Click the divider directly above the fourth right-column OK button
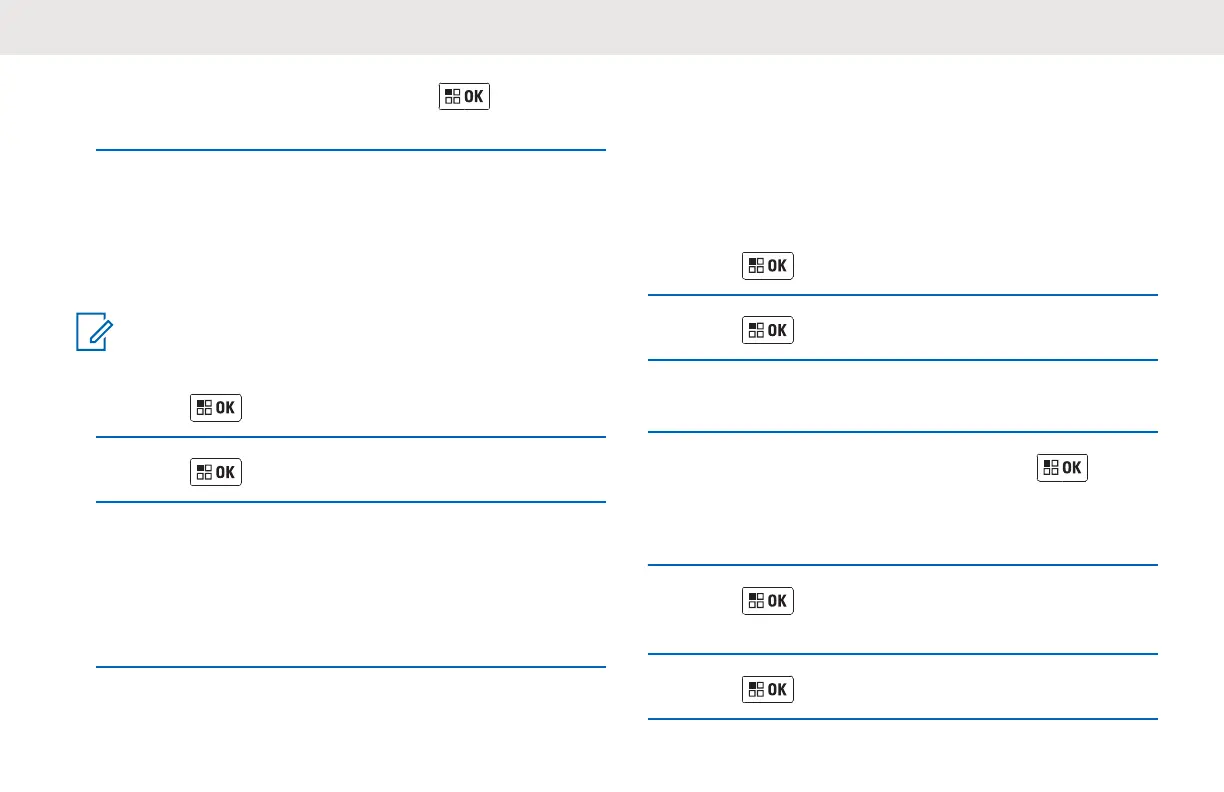This screenshot has width=1224, height=792. coord(903,566)
